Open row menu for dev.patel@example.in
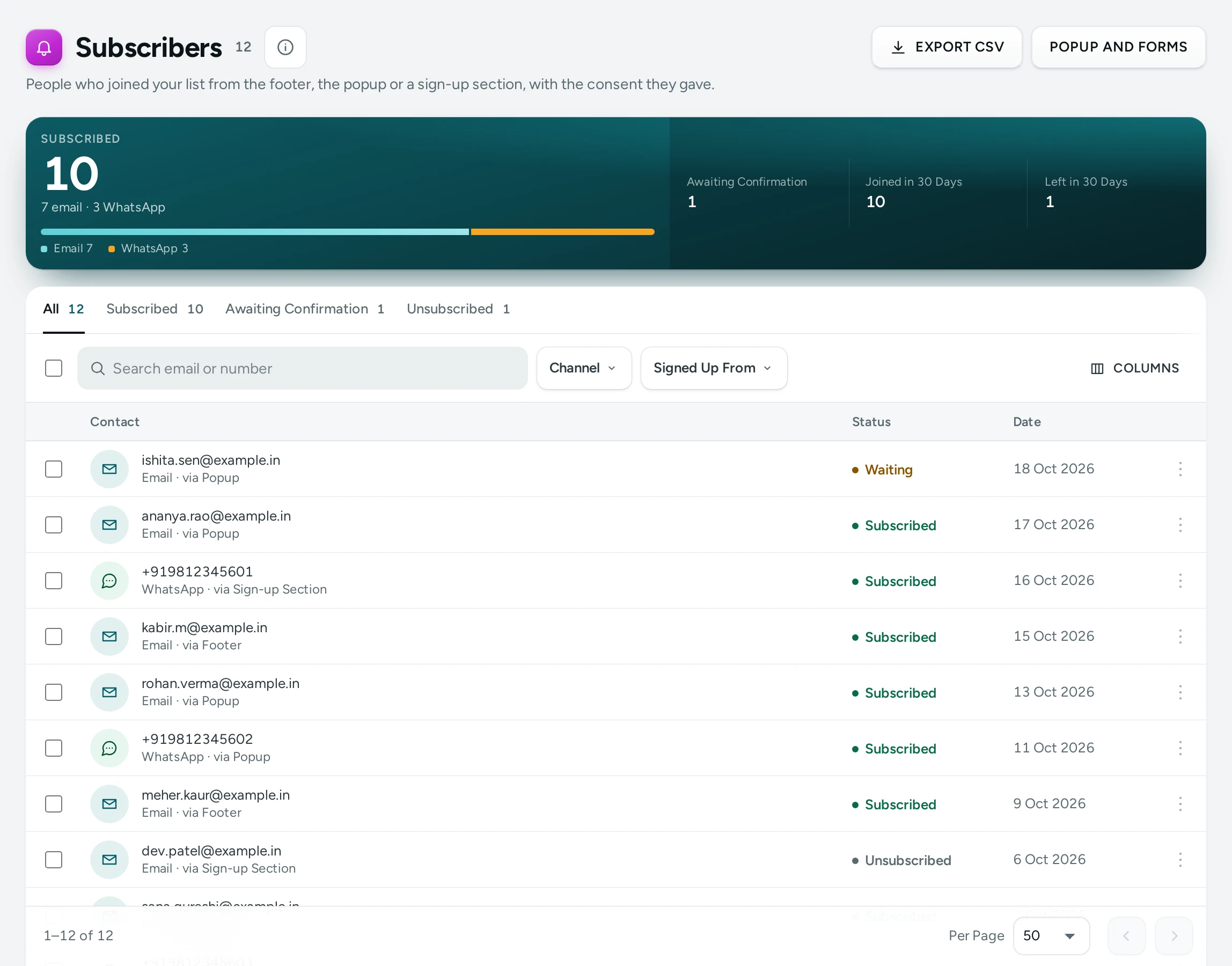 [1180, 860]
